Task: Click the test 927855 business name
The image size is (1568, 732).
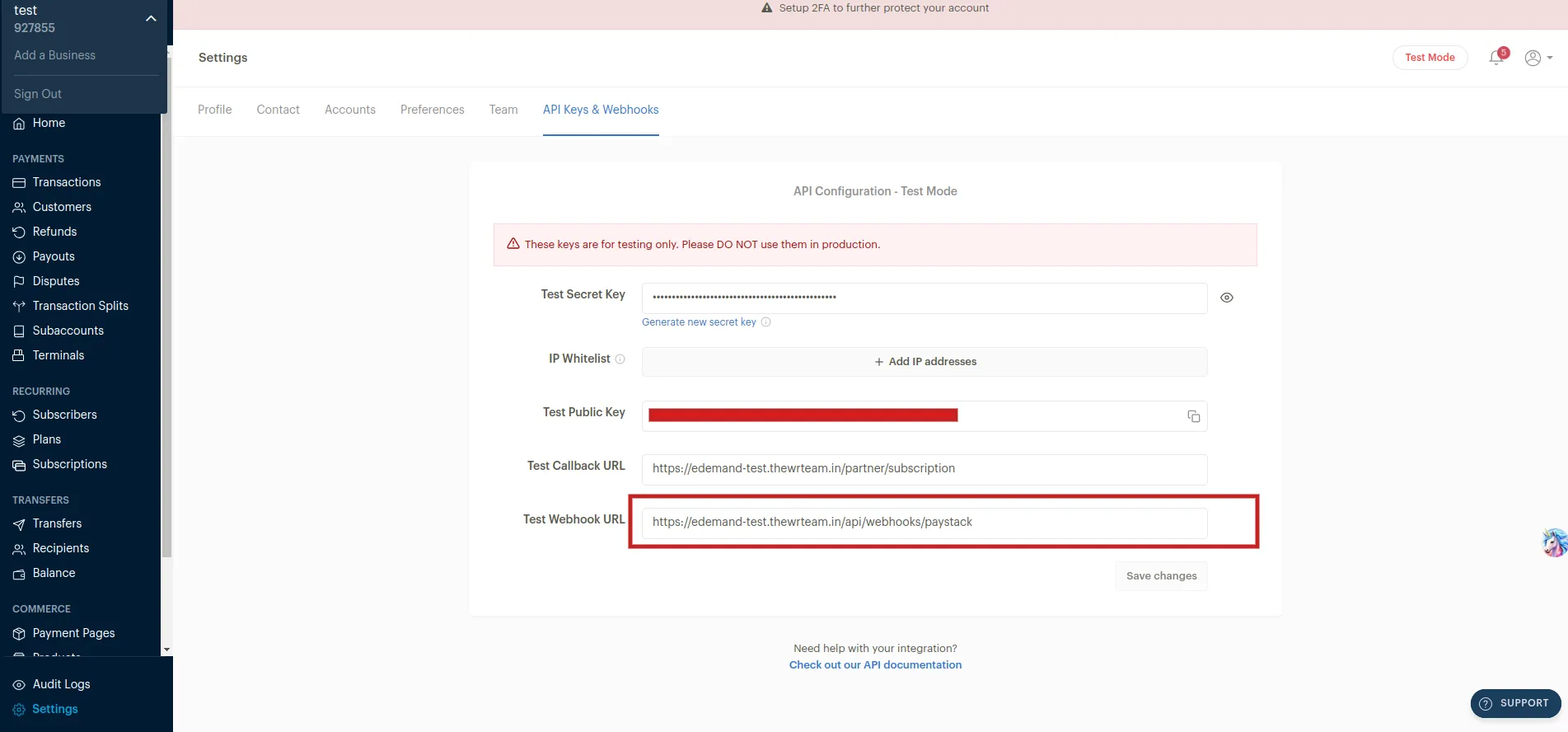Action: pos(35,19)
